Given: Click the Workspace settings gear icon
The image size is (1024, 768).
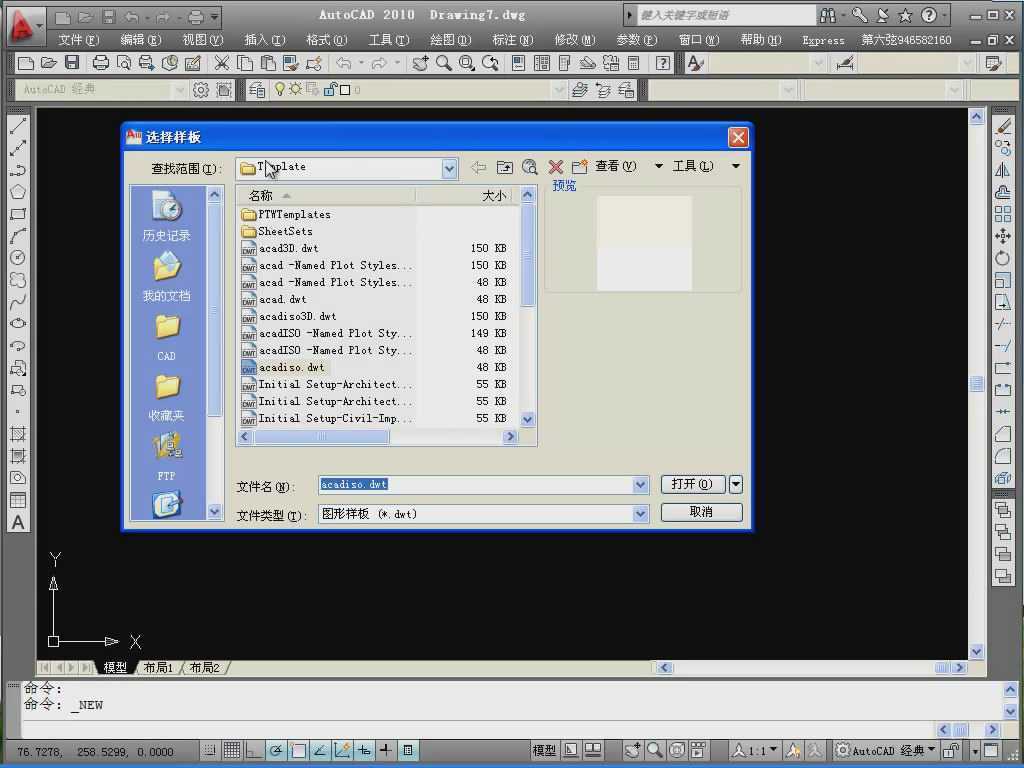Looking at the screenshot, I should coord(201,89).
